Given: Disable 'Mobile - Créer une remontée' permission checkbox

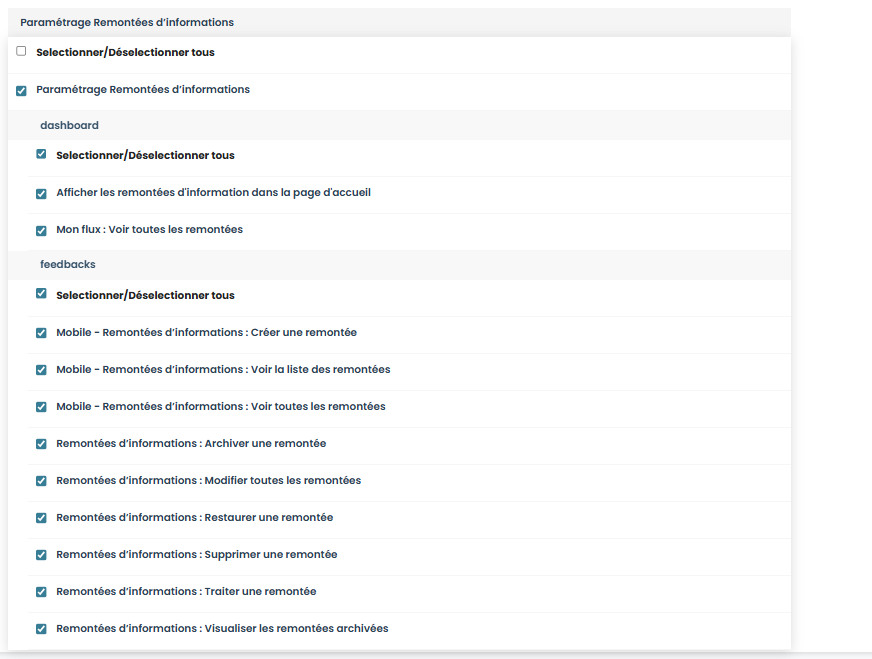Looking at the screenshot, I should (x=41, y=333).
